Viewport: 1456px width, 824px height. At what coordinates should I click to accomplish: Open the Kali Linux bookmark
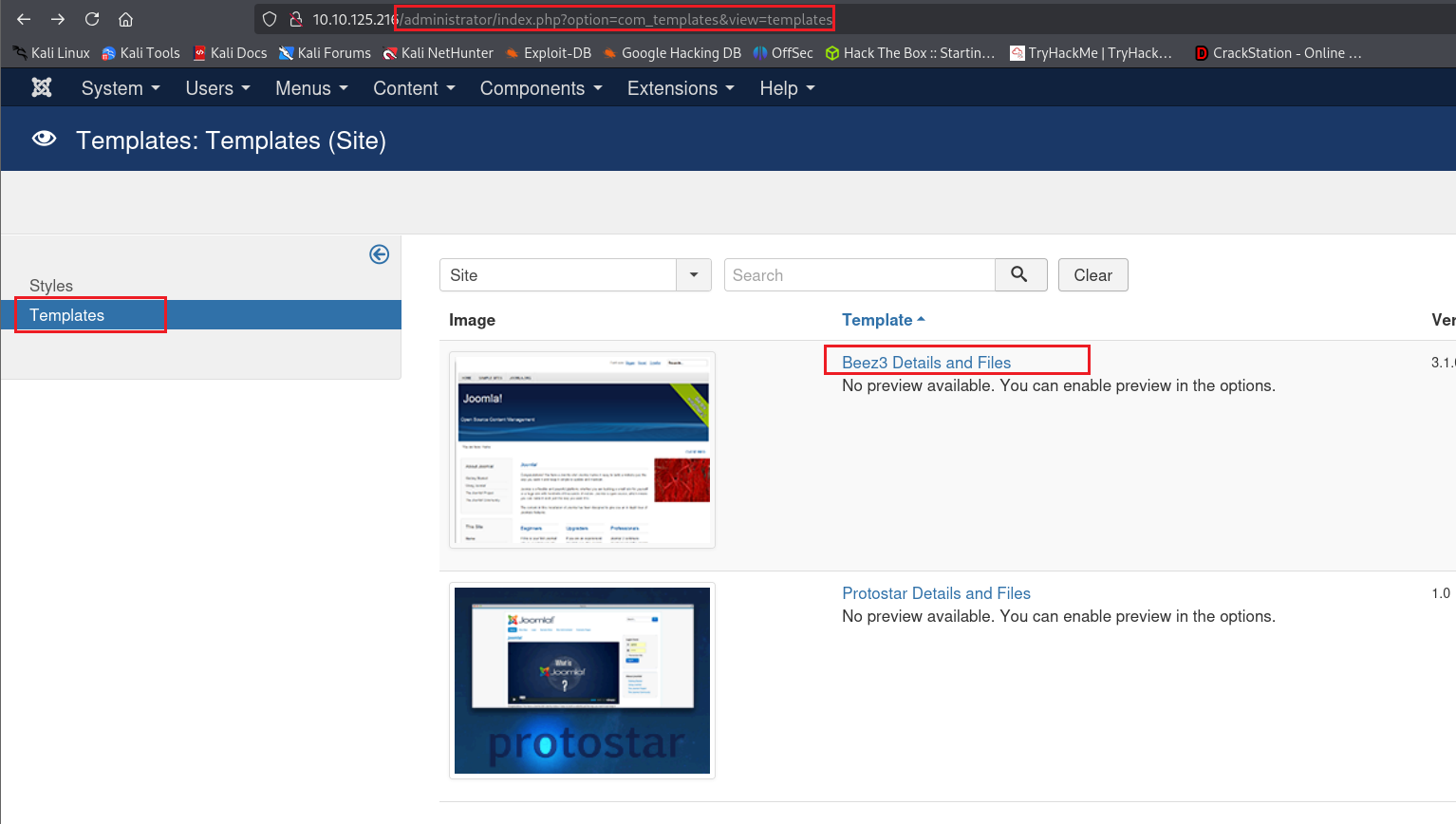(51, 53)
